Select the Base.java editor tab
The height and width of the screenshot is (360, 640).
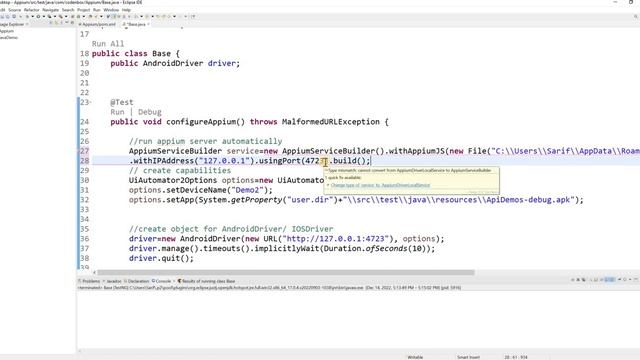[x=135, y=24]
